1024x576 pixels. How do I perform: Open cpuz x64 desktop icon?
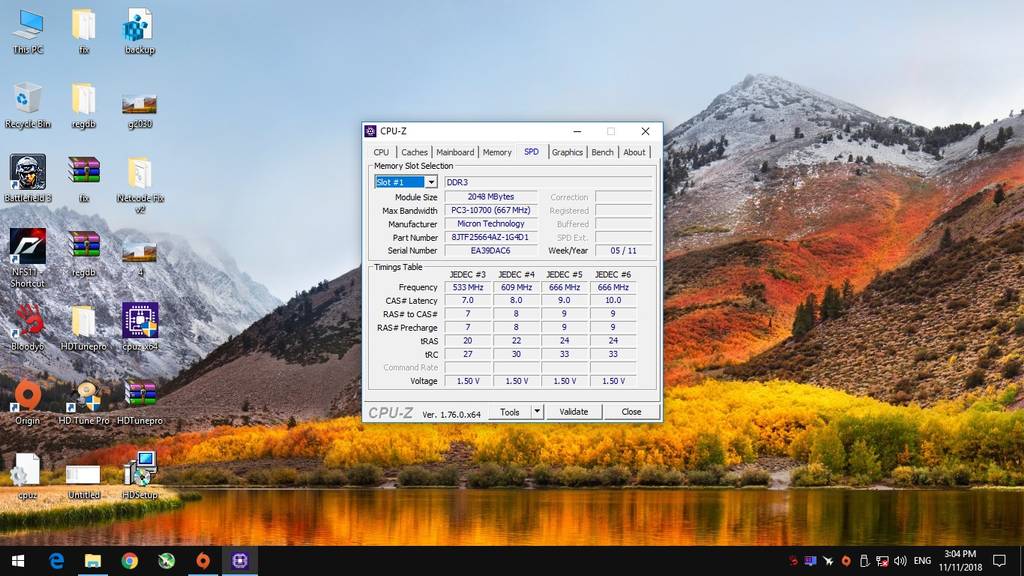(140, 327)
